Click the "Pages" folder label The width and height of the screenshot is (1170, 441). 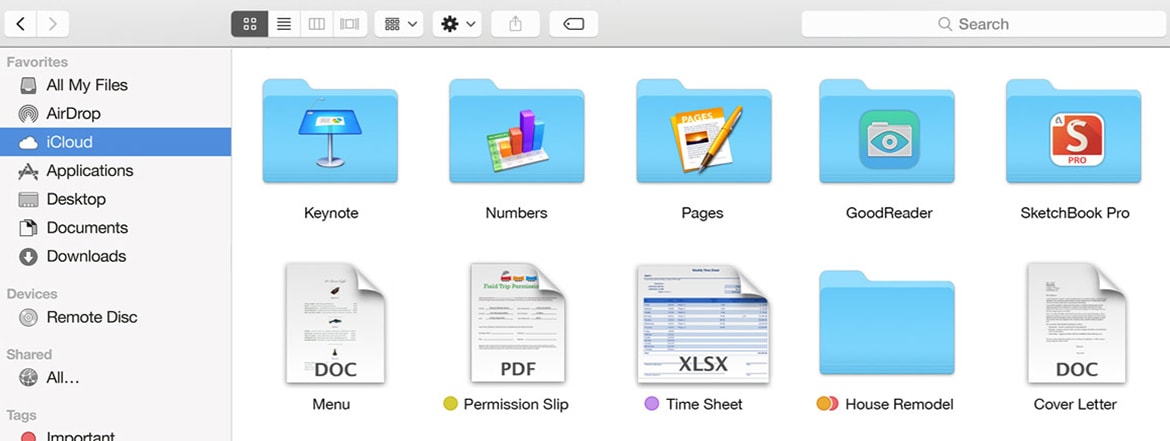coord(703,213)
